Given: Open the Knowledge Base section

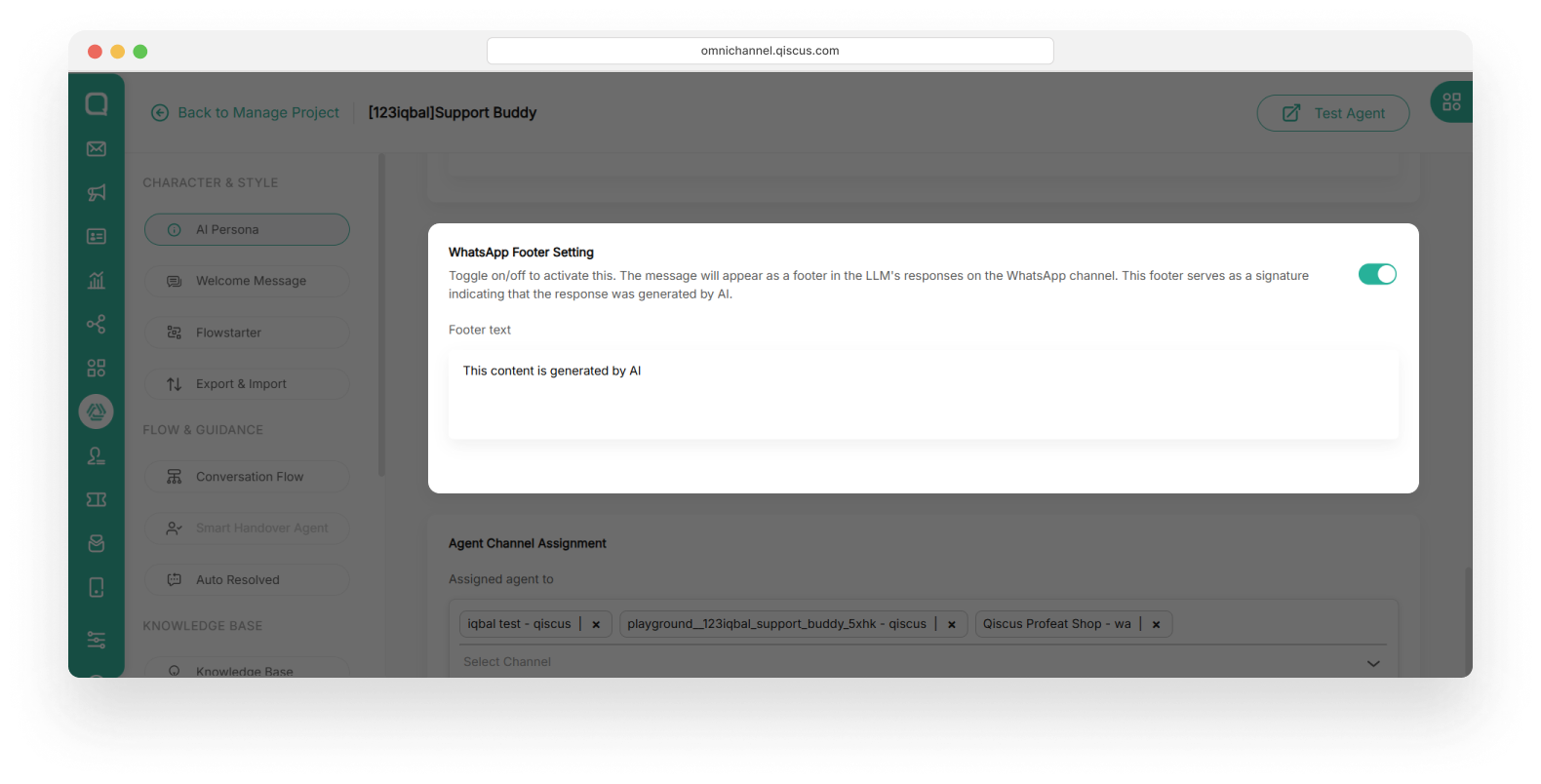Looking at the screenshot, I should (x=247, y=669).
